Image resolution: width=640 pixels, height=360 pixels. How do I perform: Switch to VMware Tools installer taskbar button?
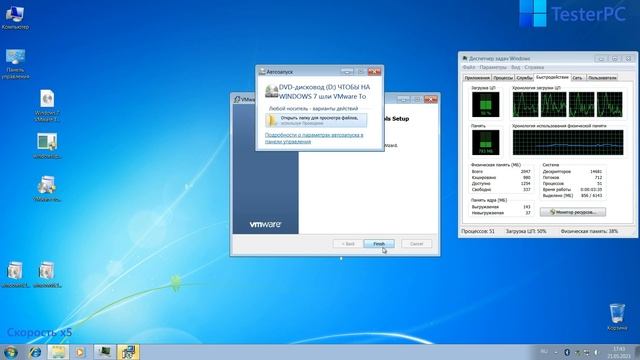(128, 352)
